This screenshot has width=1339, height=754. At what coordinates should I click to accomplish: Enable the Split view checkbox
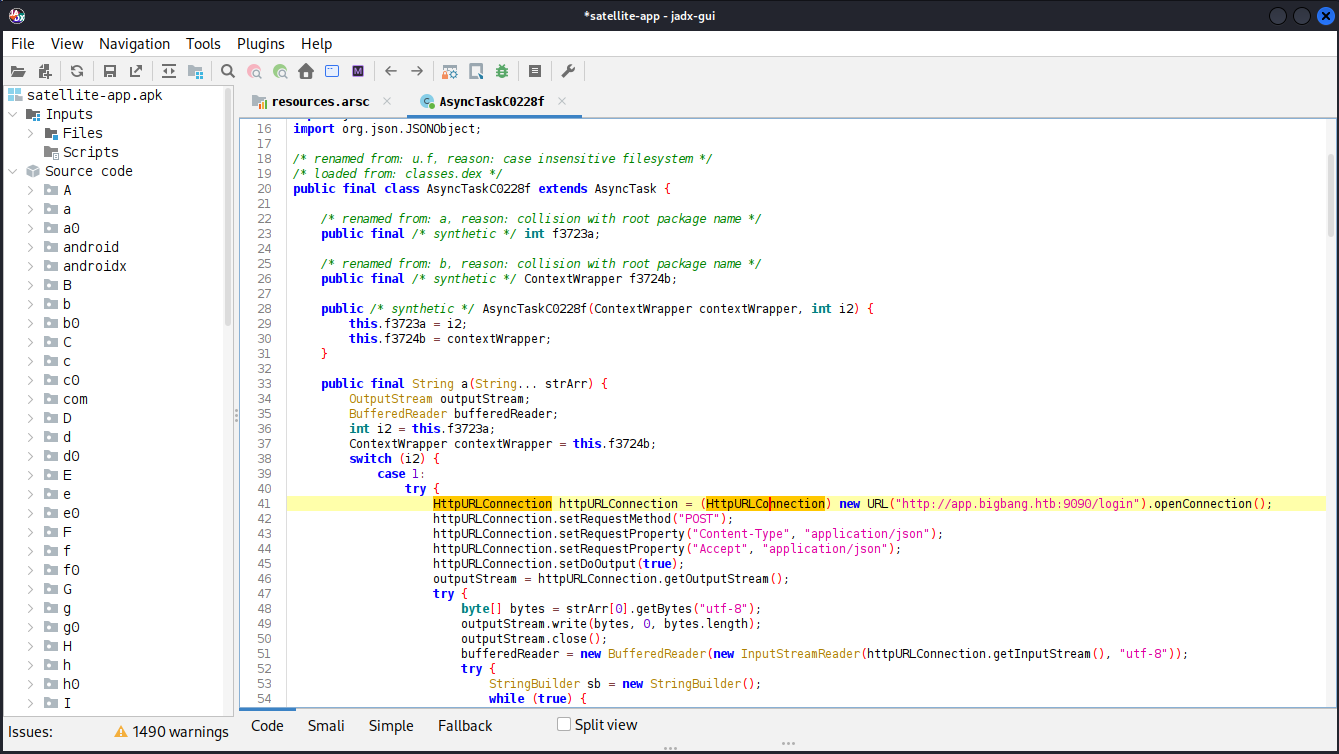[x=564, y=724]
